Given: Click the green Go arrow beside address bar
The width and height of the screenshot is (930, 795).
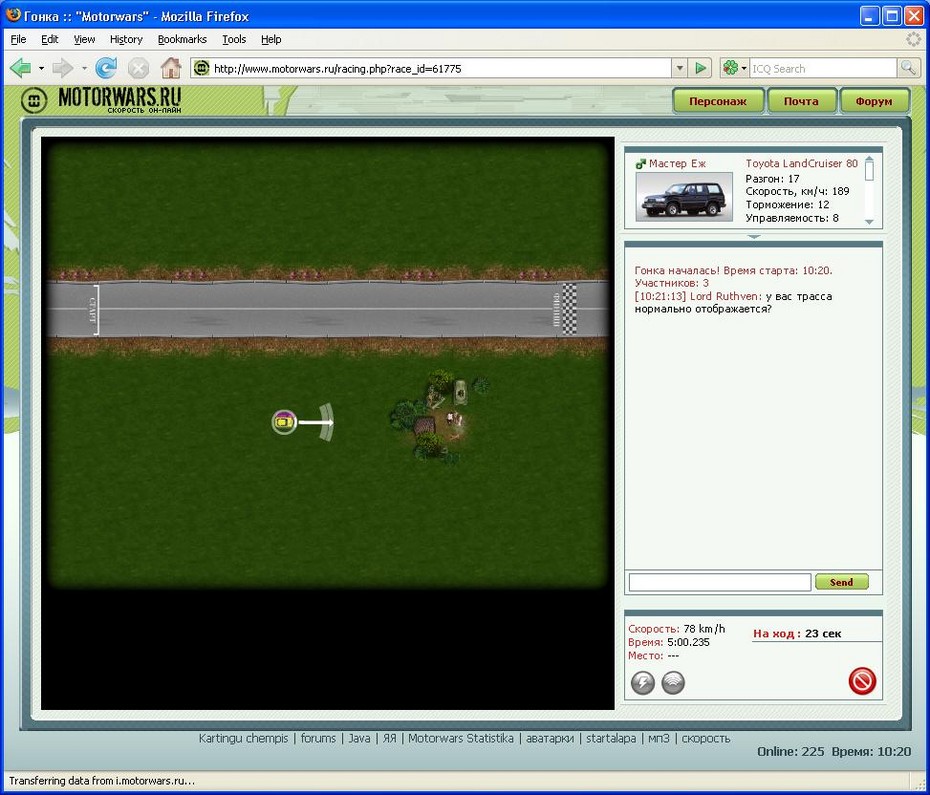Looking at the screenshot, I should click(x=700, y=68).
